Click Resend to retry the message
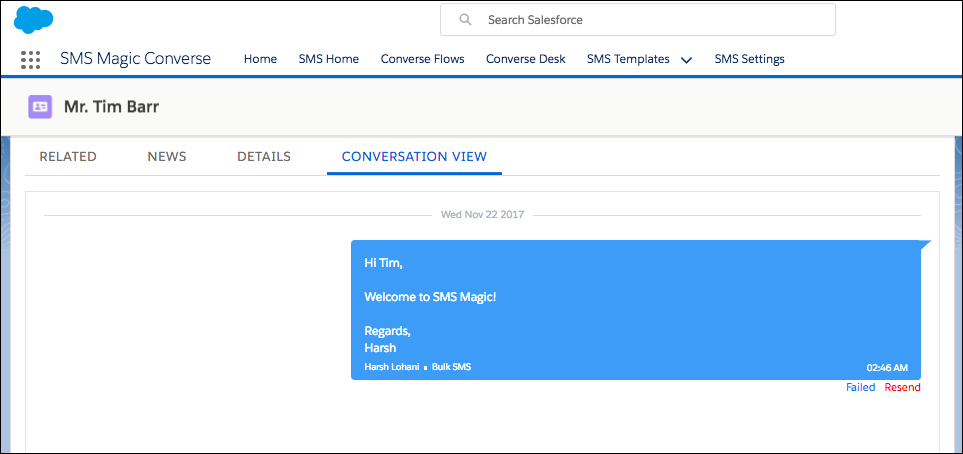 [902, 387]
